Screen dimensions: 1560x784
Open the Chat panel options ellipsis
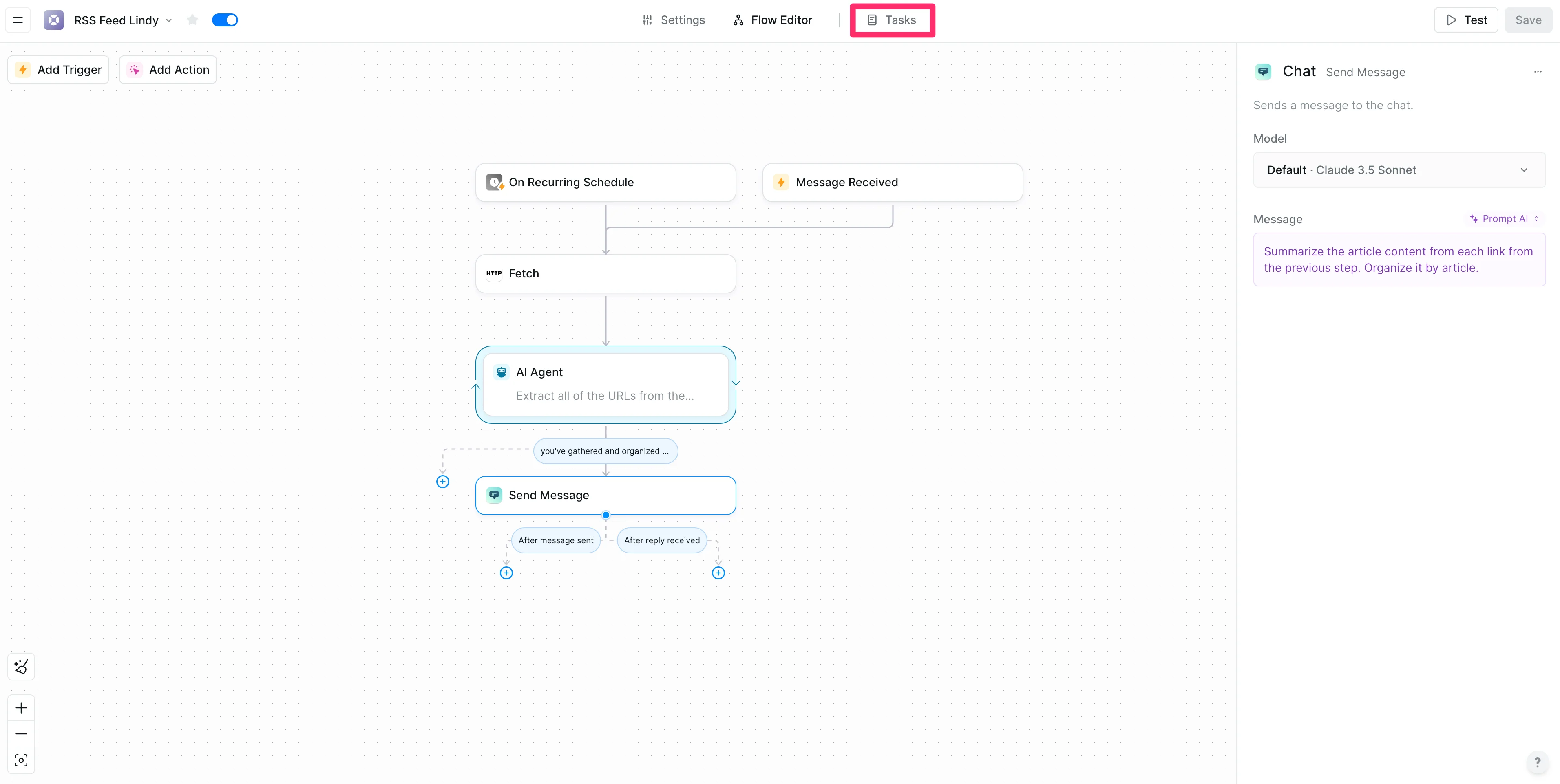pos(1538,72)
